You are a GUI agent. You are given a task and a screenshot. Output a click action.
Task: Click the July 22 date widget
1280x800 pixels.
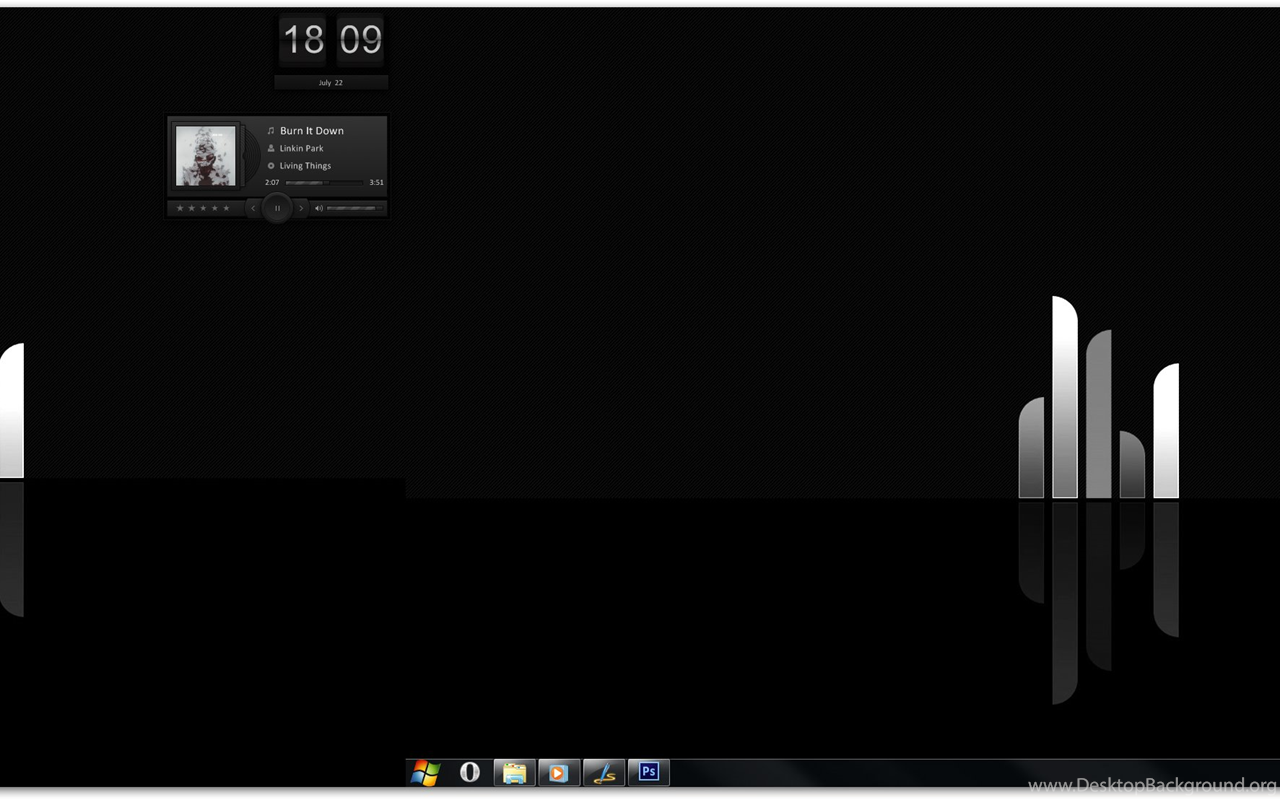click(331, 83)
